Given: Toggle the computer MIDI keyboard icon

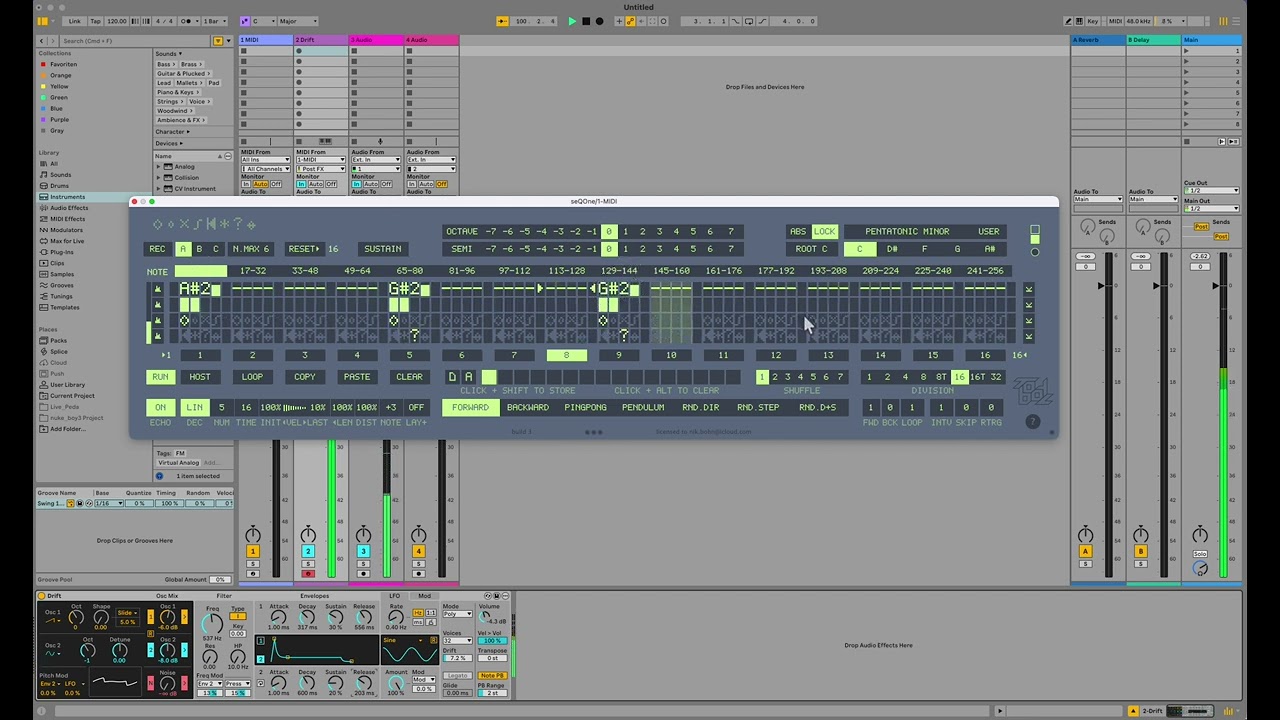Looking at the screenshot, I should tap(1080, 21).
